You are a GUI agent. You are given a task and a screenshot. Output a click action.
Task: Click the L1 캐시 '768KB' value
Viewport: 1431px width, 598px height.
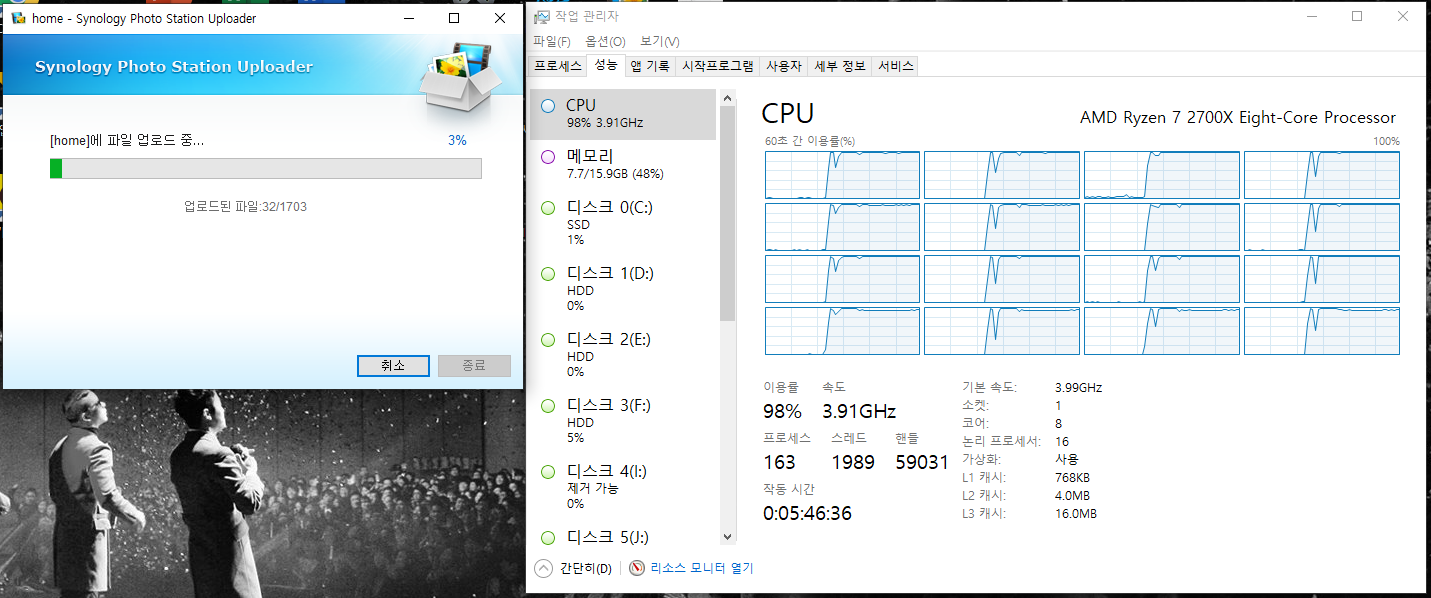tap(1073, 478)
